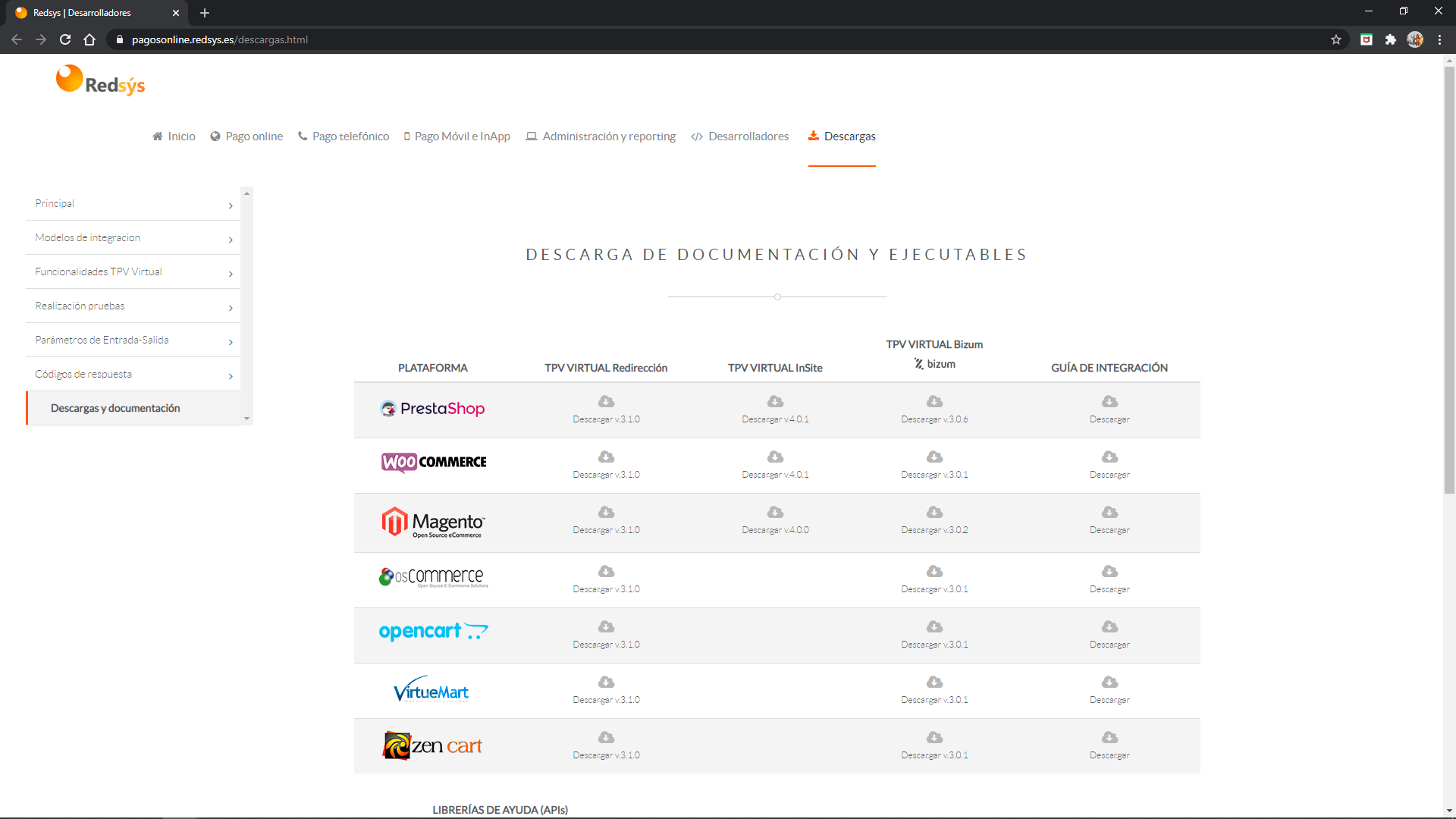Screen dimensions: 1456x819
Task: Open Pago Móvil e InApp menu
Action: [x=457, y=136]
